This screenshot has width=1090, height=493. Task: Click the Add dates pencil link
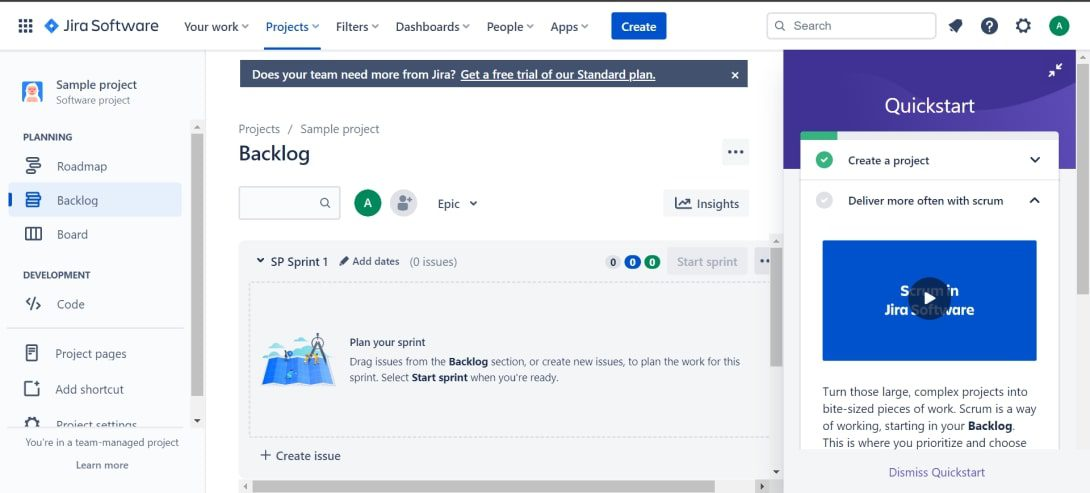point(369,261)
